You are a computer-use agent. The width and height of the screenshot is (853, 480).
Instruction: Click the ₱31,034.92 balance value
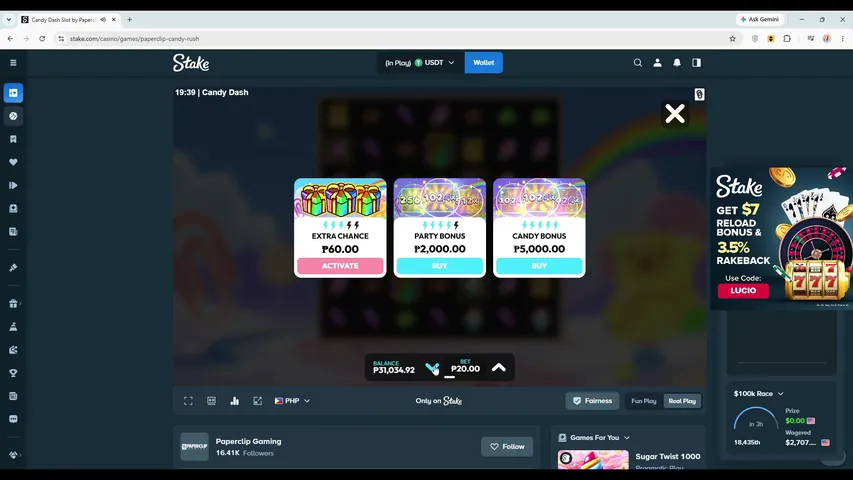(394, 370)
